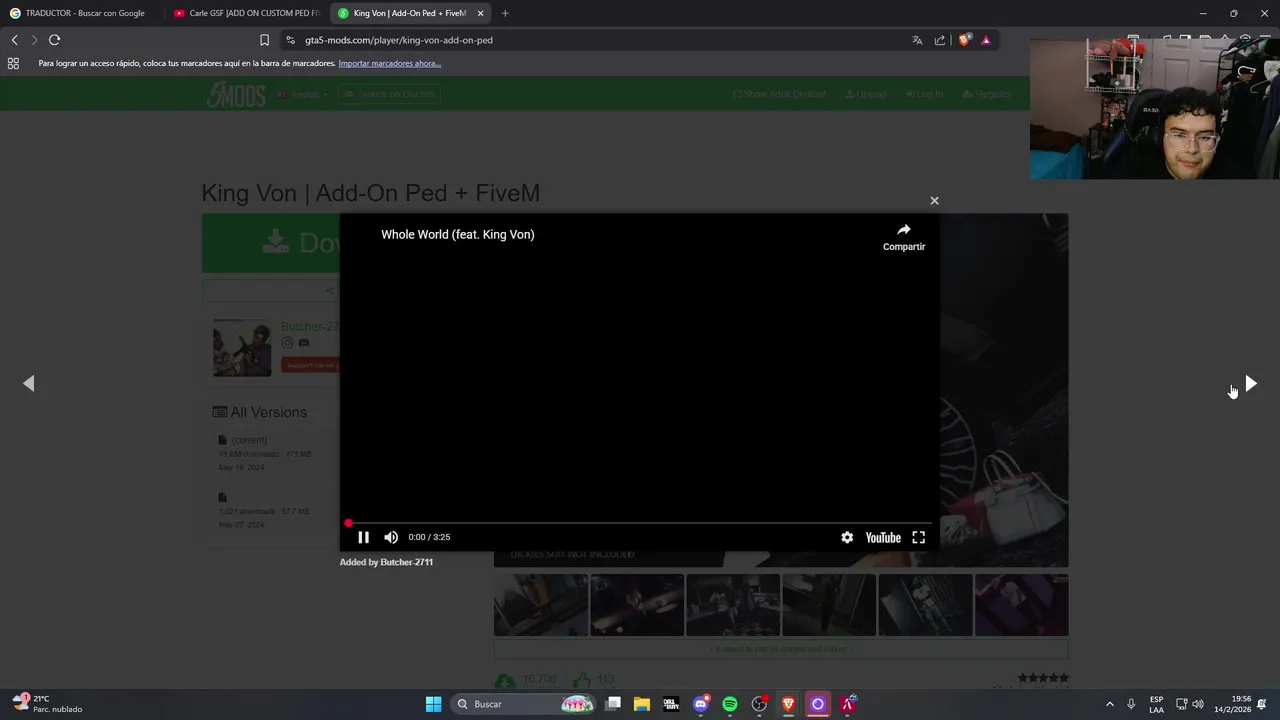Screen dimensions: 1280x720
Task: Open the video on YouTube via logo
Action: (883, 537)
